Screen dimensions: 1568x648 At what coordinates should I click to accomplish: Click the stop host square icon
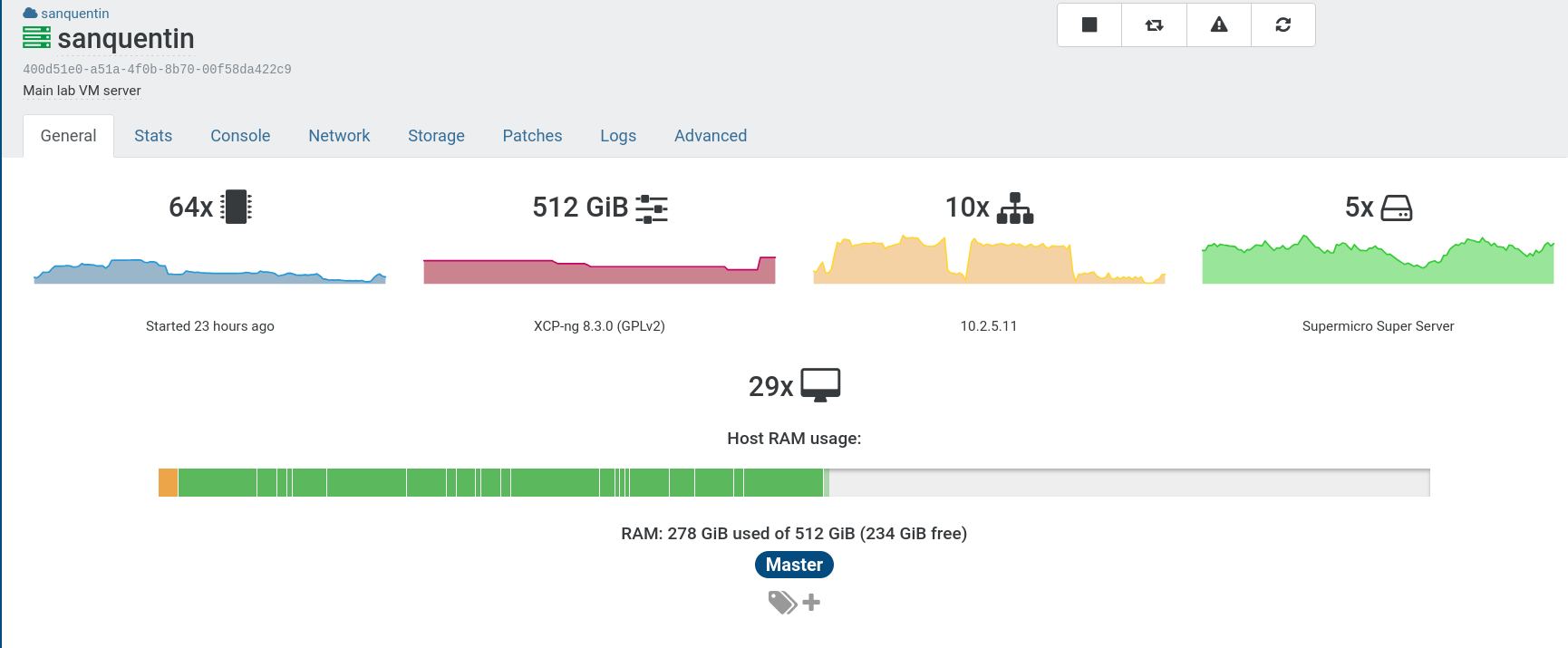1089,24
